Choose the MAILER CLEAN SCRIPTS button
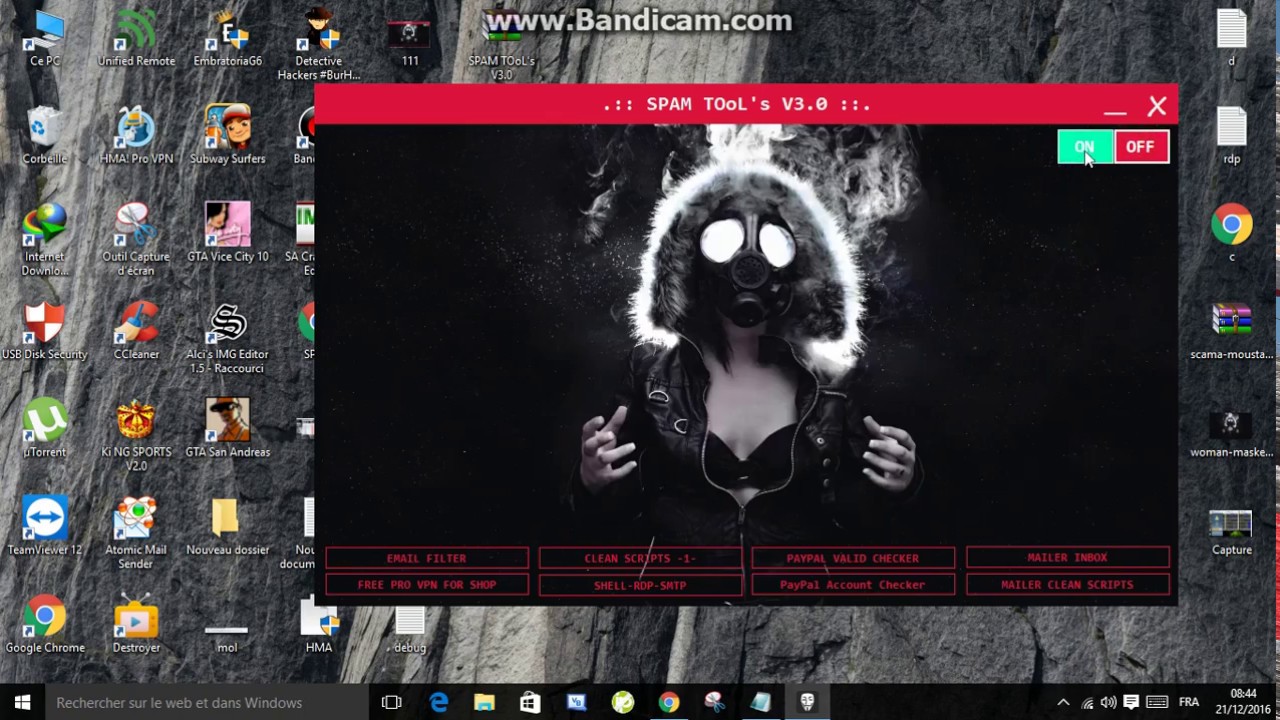The width and height of the screenshot is (1280, 720). [x=1067, y=584]
